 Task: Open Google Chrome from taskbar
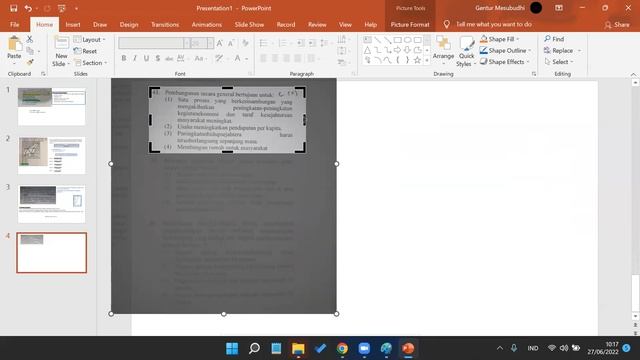342,348
